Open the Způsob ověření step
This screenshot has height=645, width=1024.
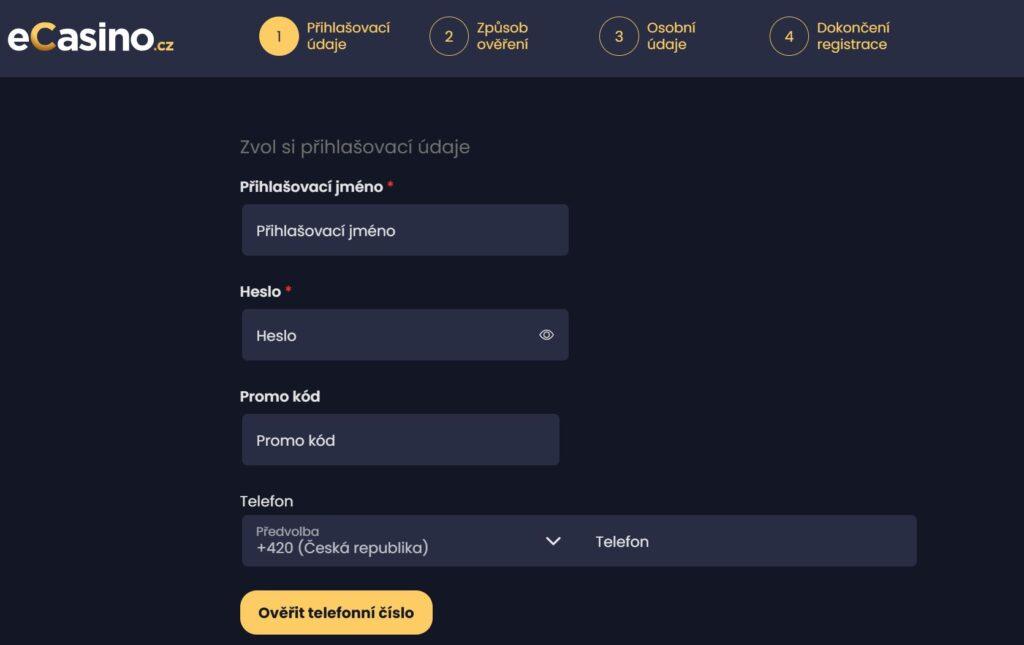click(502, 37)
